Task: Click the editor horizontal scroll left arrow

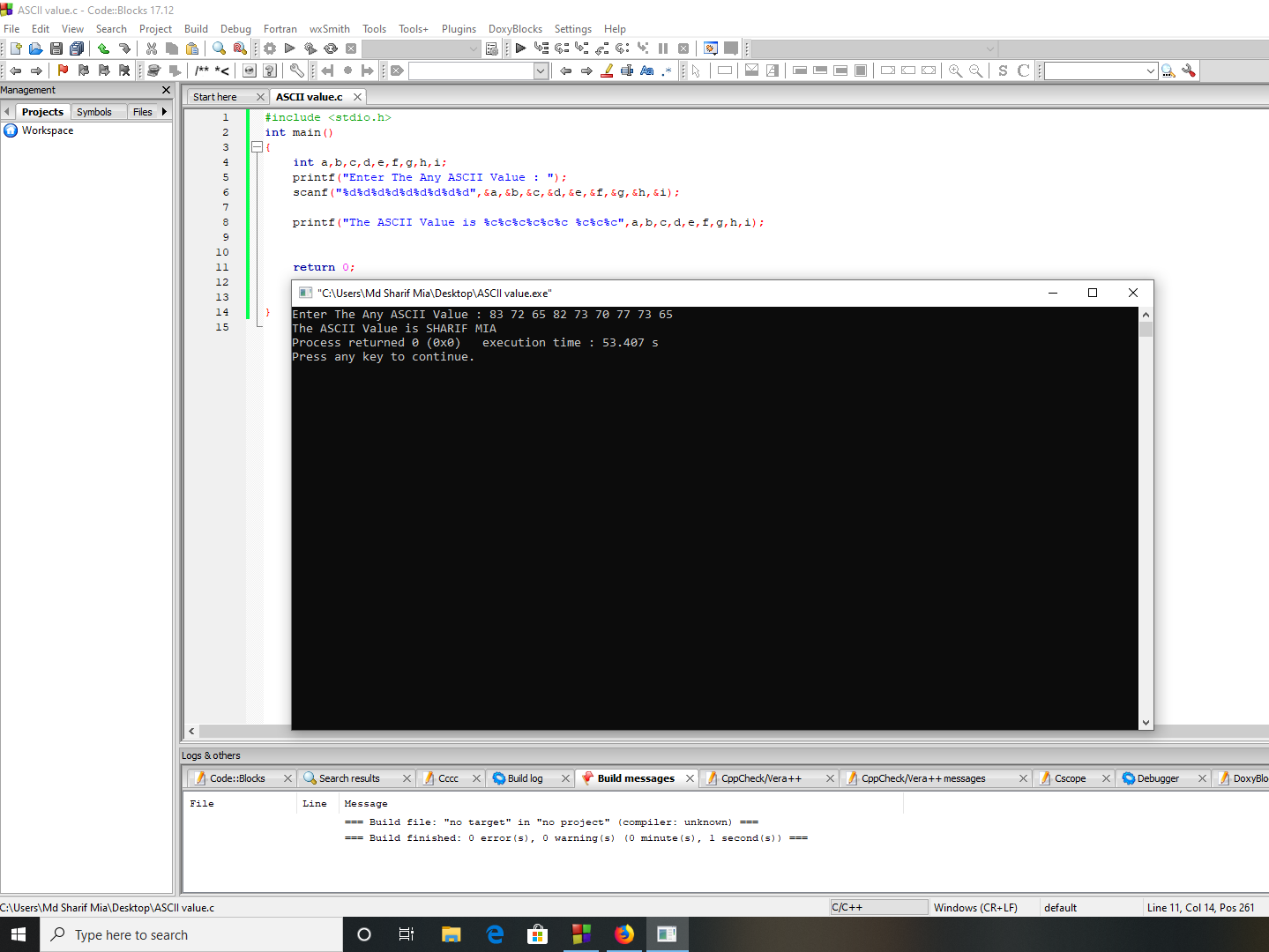Action: coord(192,731)
